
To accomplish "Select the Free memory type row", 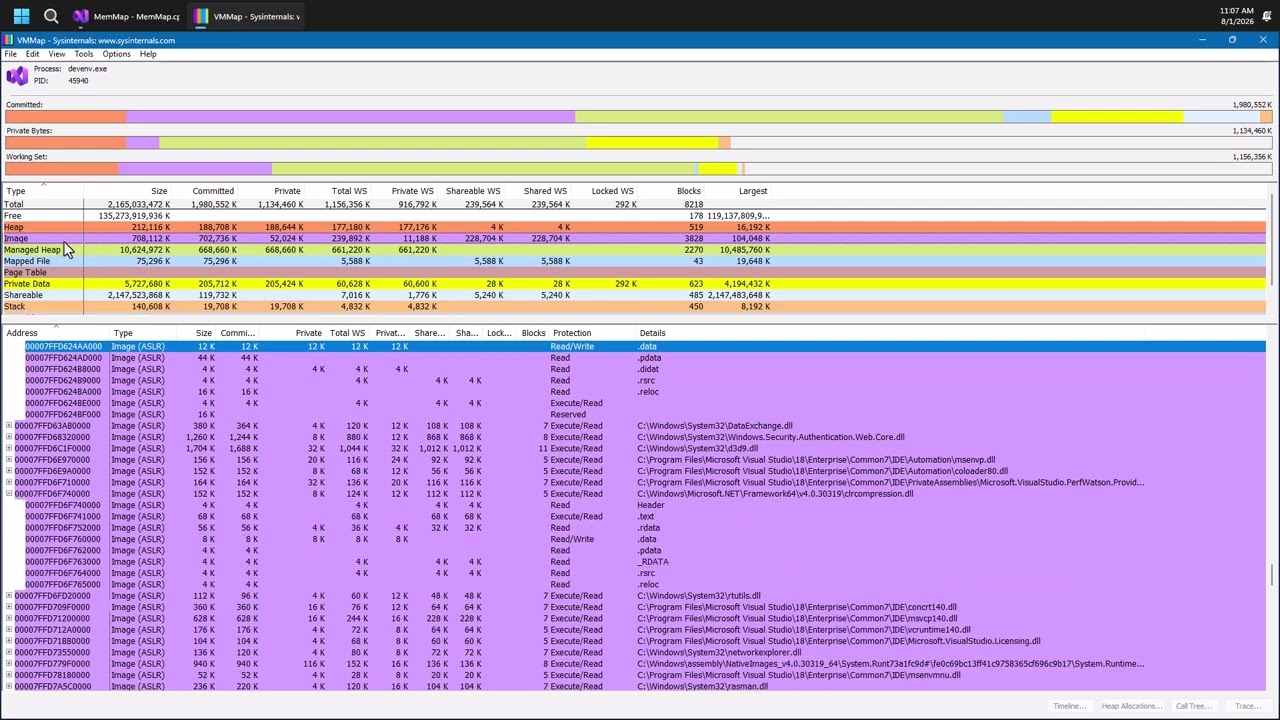I will (x=635, y=216).
